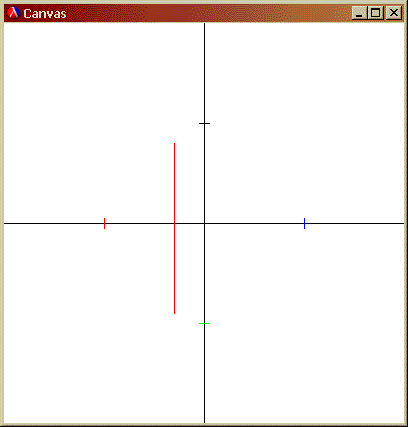Click the bottom end of the red line
This screenshot has width=408, height=427.
174,313
